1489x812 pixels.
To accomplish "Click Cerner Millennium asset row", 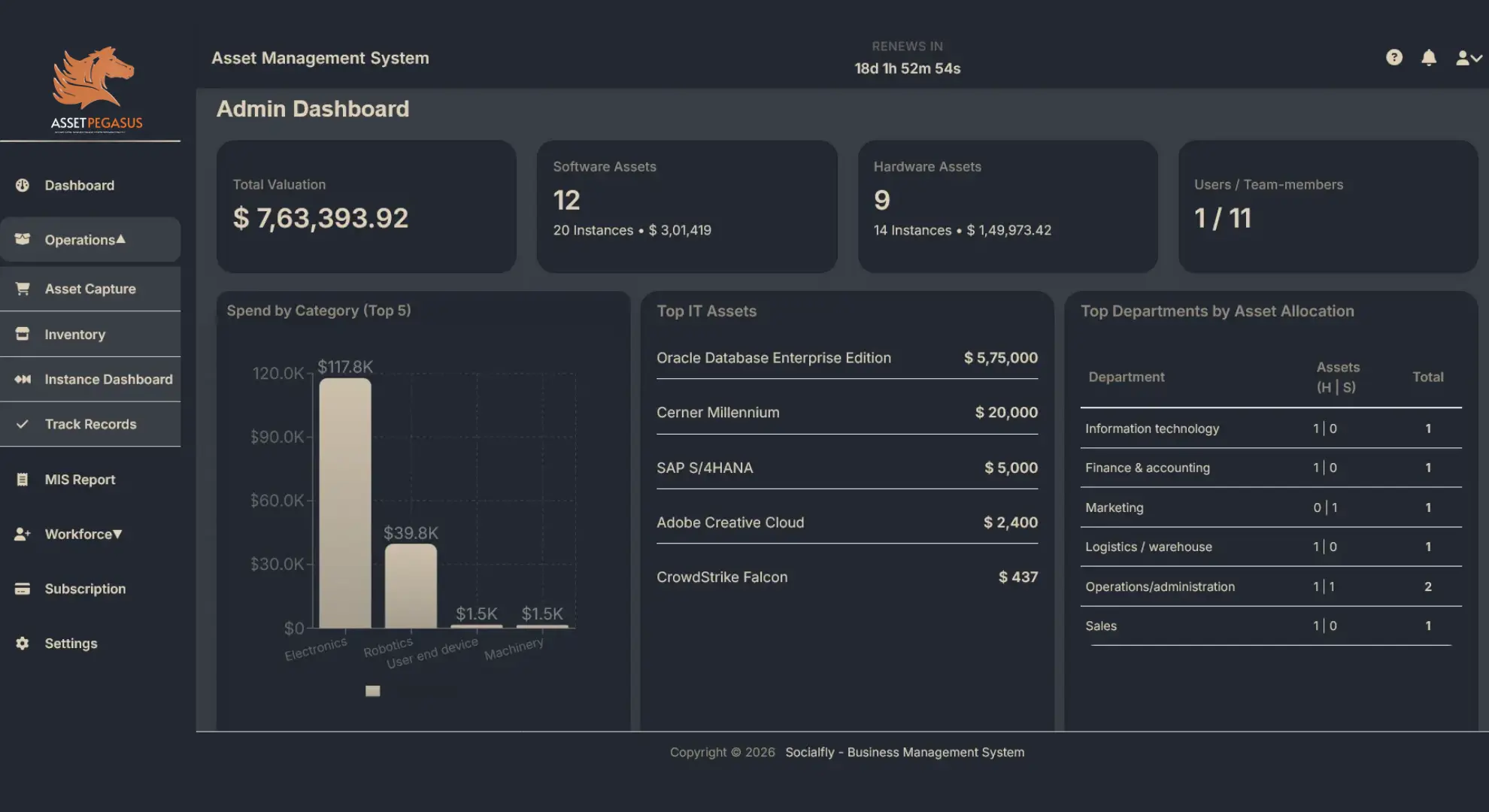I will click(x=847, y=413).
